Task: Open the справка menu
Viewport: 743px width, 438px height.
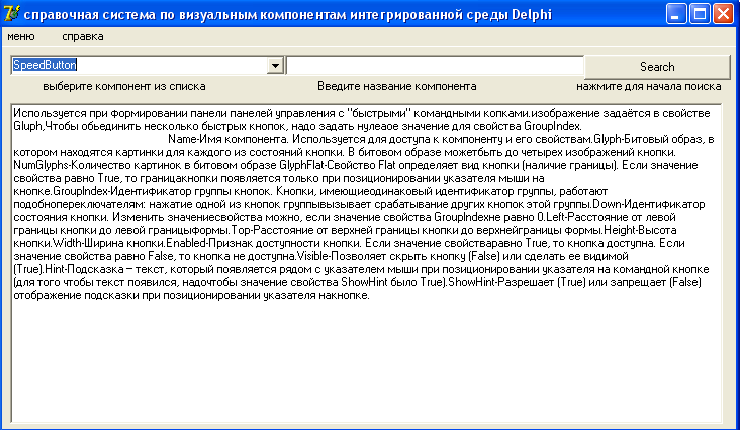Action: coord(83,36)
